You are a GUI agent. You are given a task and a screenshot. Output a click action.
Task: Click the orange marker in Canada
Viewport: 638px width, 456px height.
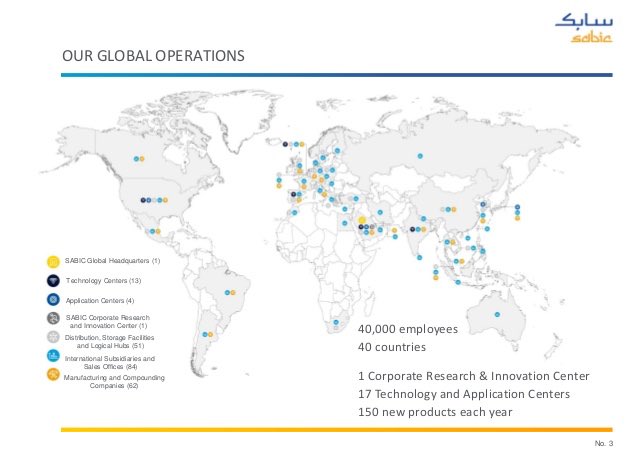pyautogui.click(x=142, y=159)
